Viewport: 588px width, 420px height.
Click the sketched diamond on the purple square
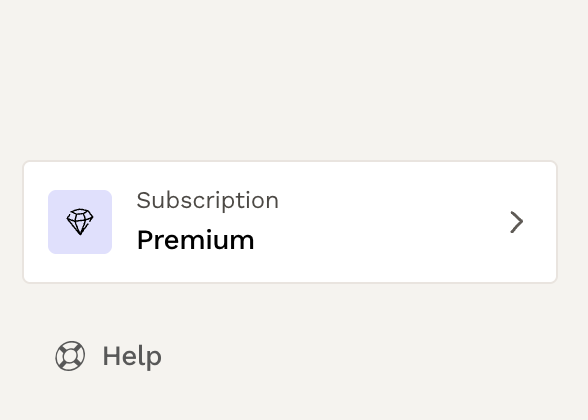point(80,222)
